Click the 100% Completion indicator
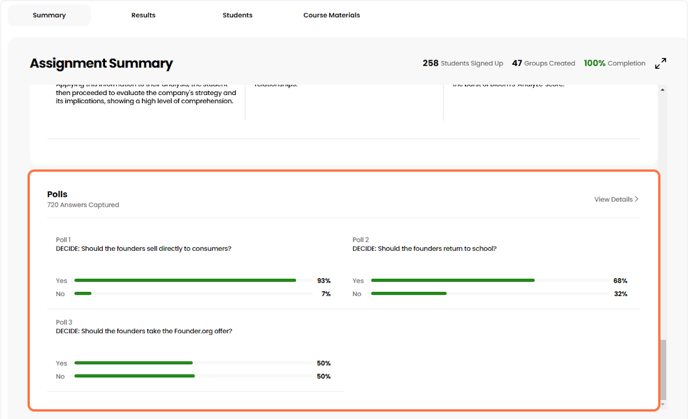The height and width of the screenshot is (419, 688). click(614, 63)
